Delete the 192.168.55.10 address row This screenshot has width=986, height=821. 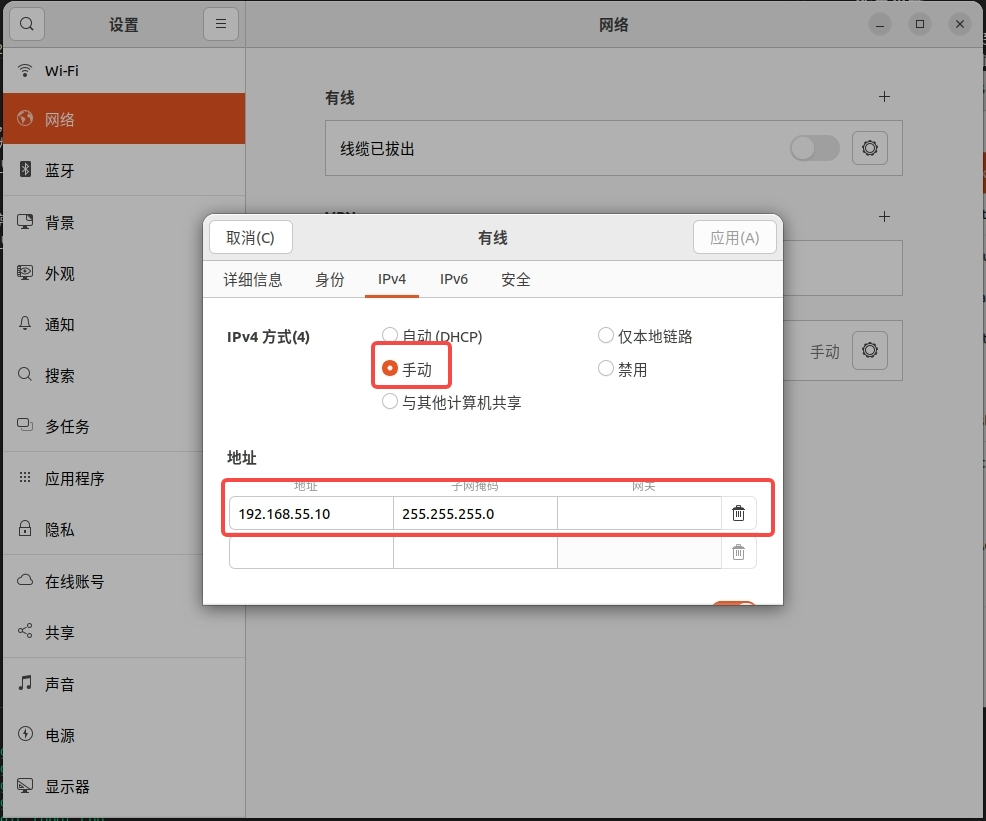(739, 514)
